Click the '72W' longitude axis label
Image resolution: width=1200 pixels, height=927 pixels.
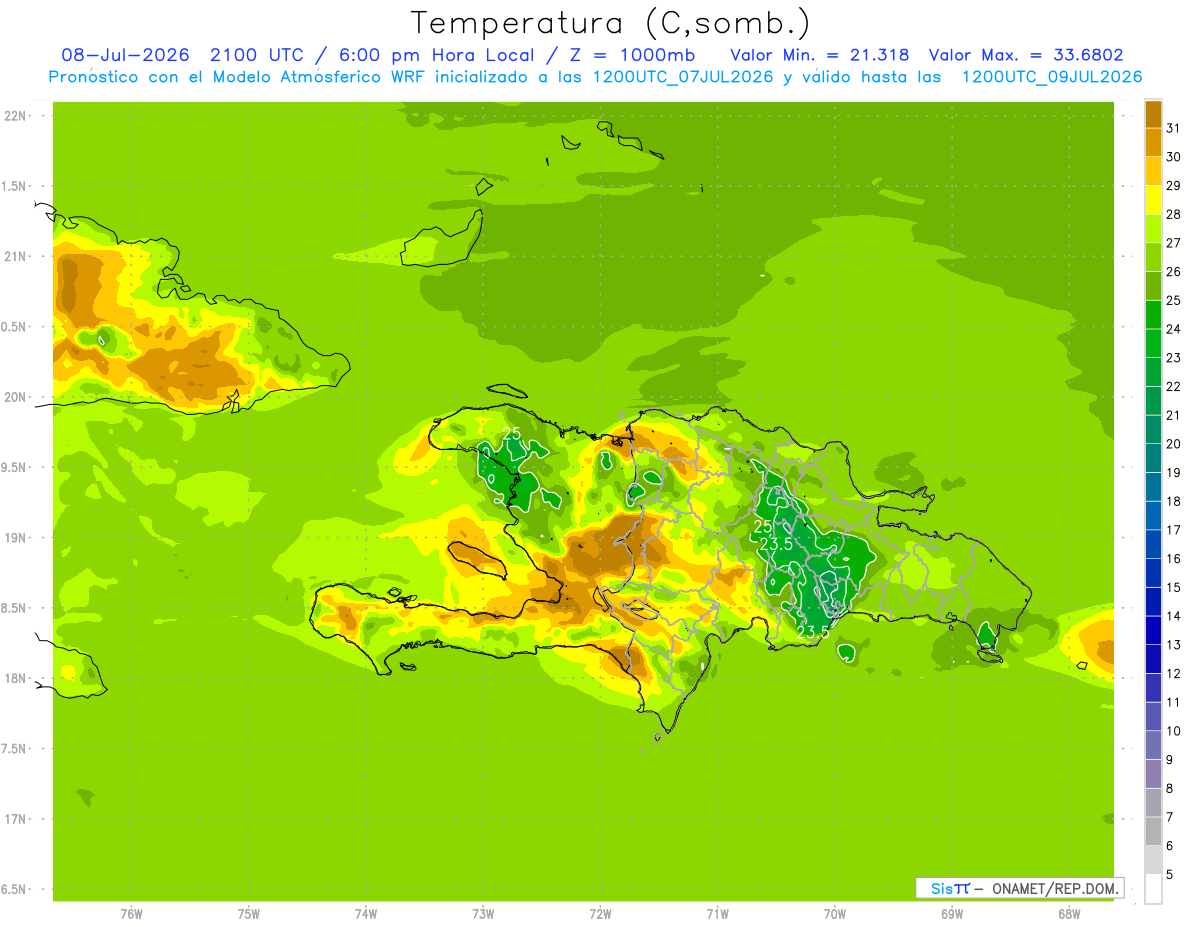pyautogui.click(x=600, y=913)
